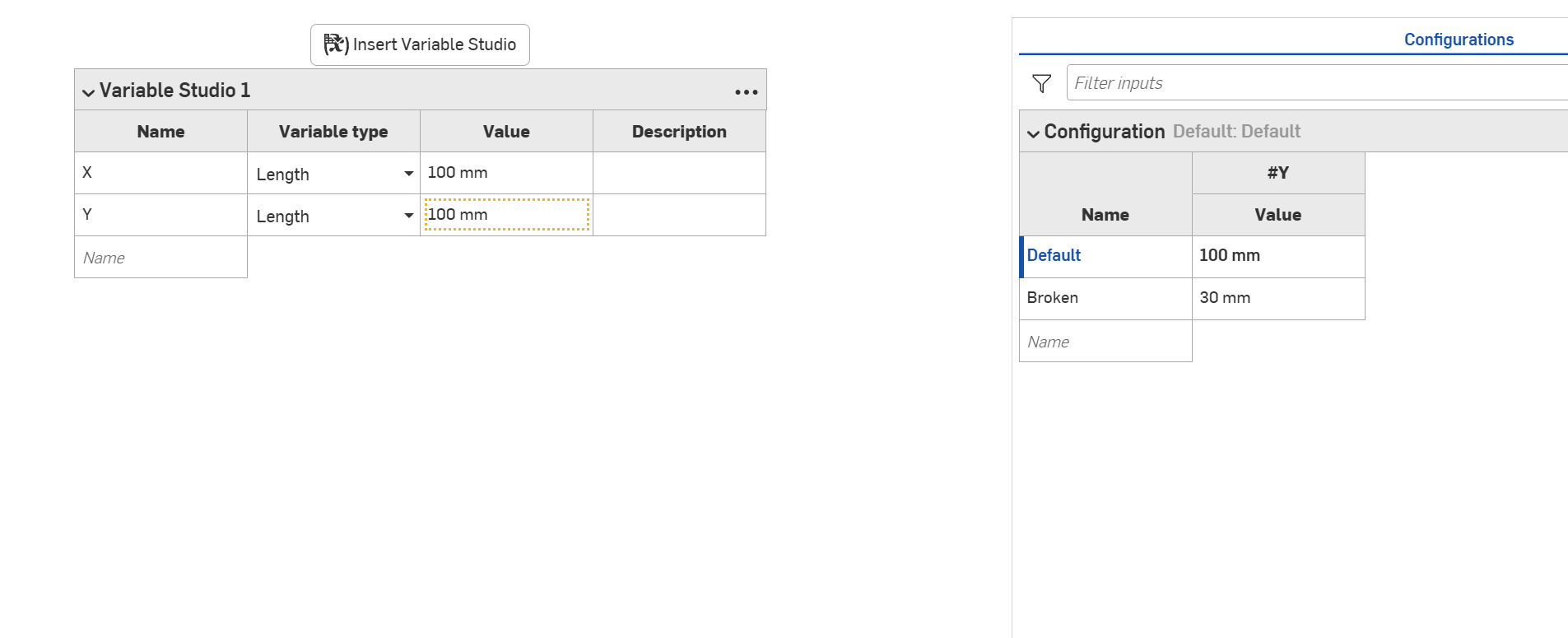Click the #Y column header
Screen dimensions: 1568x638
[1277, 173]
